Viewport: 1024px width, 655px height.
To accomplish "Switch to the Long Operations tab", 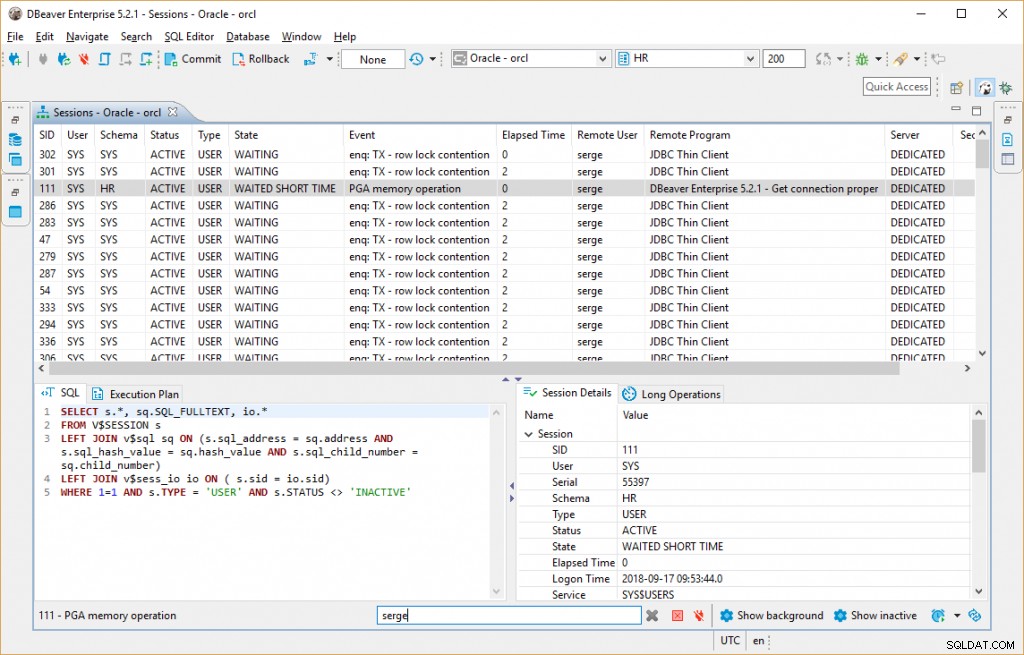I will pos(672,394).
